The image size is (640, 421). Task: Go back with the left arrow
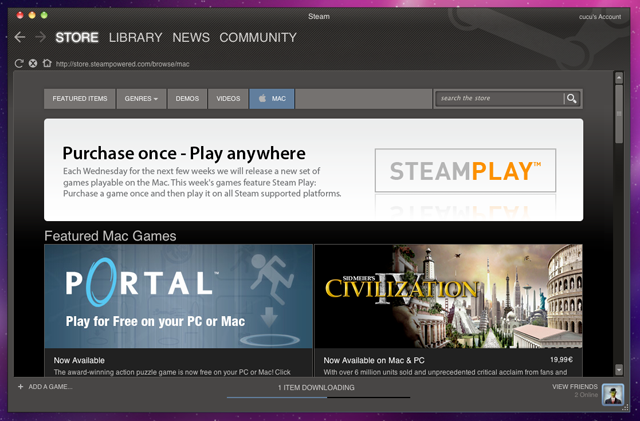coord(20,38)
